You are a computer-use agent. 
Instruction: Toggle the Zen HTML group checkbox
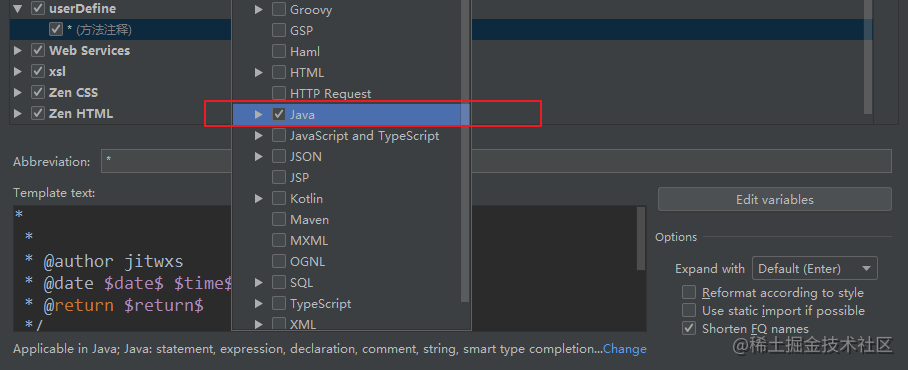point(38,113)
